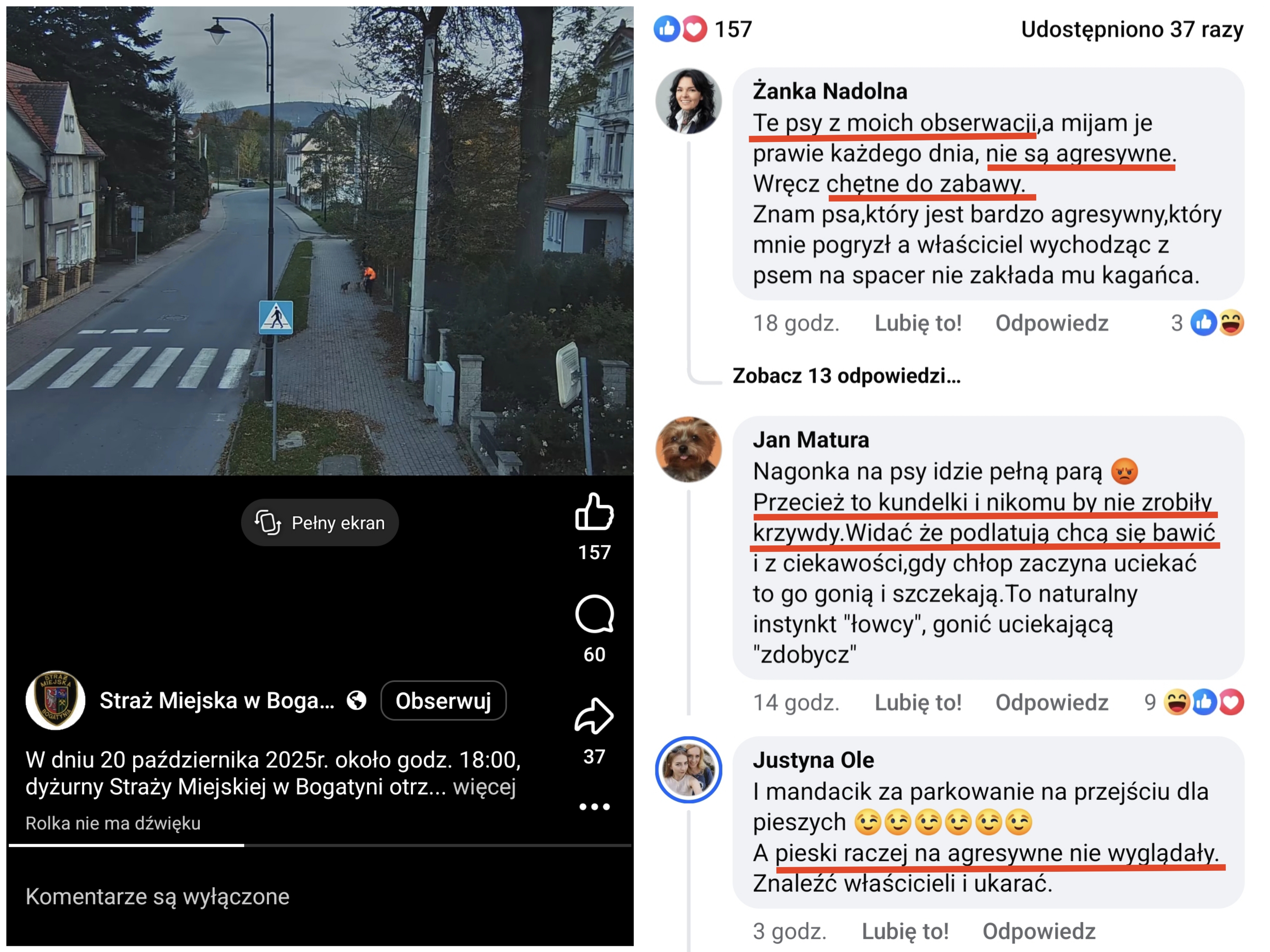Screen dimensions: 1270x952
Task: Open Straż Miejska profile picture
Action: (56, 700)
